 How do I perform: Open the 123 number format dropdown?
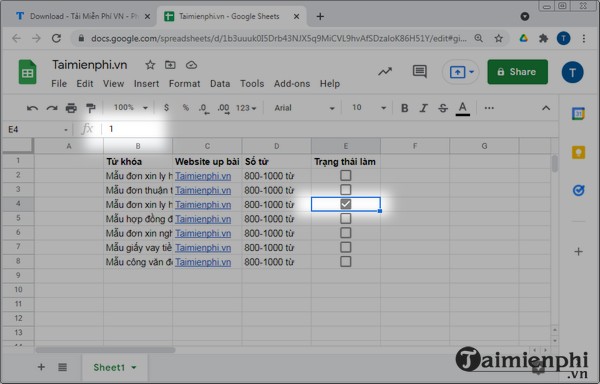[x=246, y=108]
